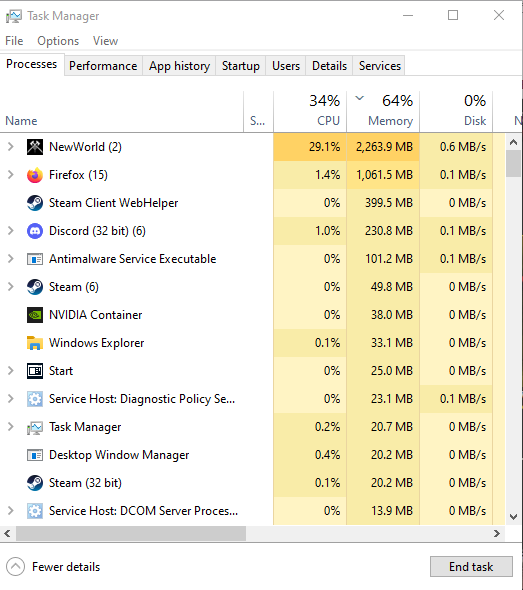Click the NewWorld game icon
523x590 pixels.
coord(35,147)
